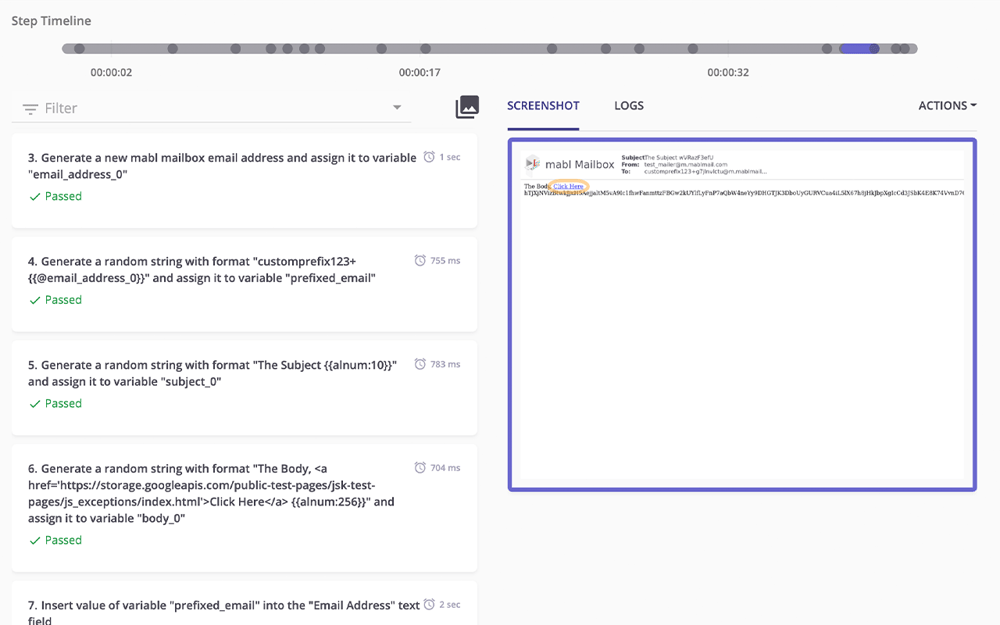Click the Passed indicator on step 5

[55, 403]
